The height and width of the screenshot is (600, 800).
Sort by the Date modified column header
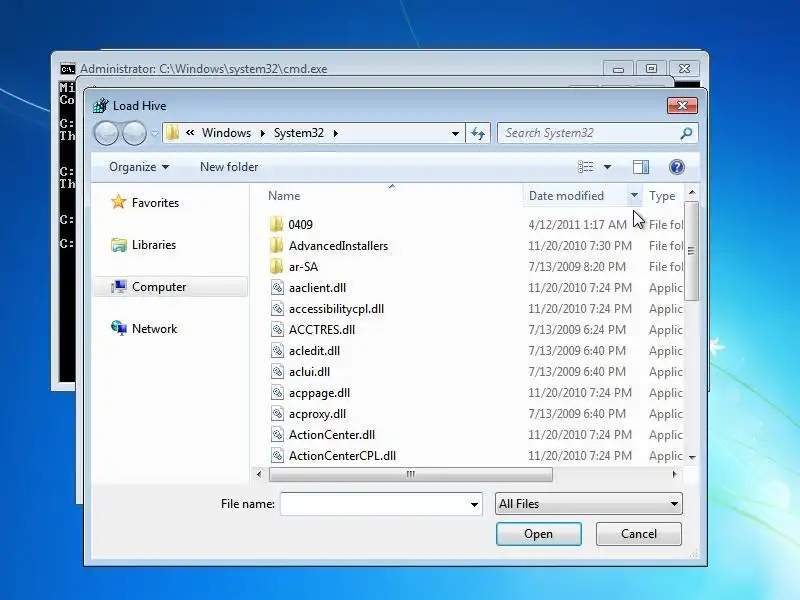[x=566, y=196]
